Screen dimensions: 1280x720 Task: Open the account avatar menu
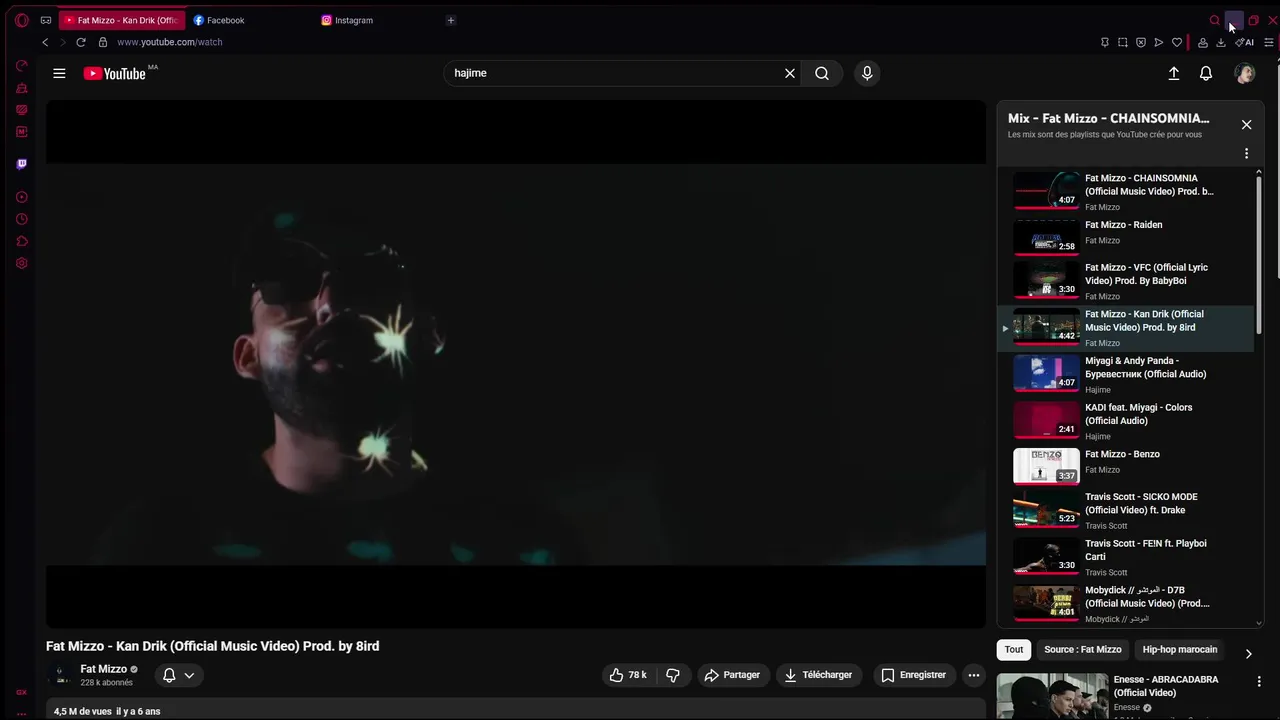[1245, 73]
